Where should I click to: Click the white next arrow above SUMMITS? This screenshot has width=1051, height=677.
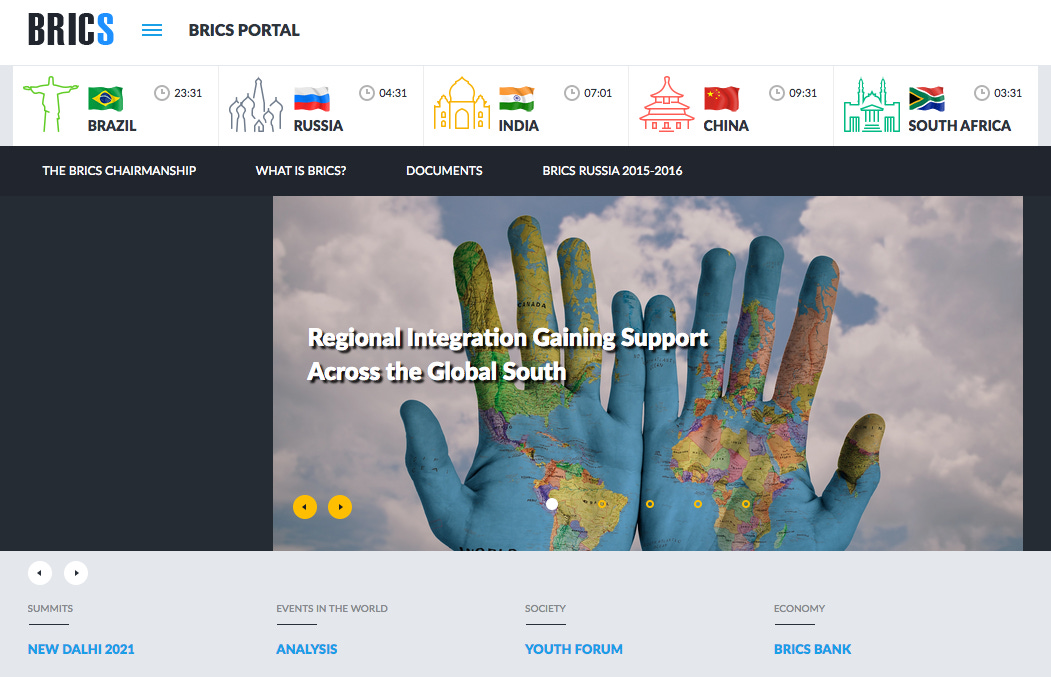click(76, 572)
